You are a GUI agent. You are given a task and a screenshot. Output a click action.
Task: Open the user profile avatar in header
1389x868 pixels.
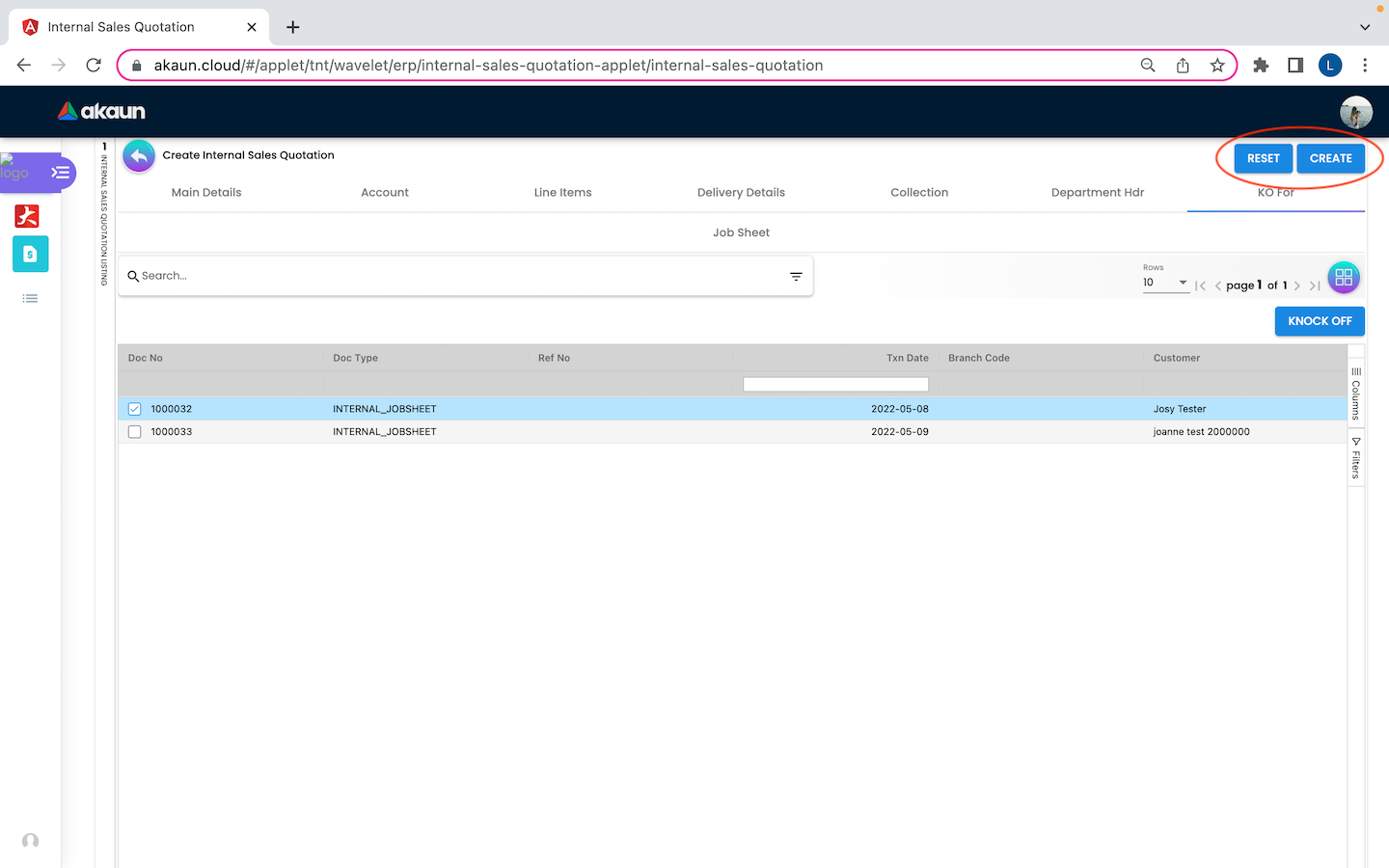(1355, 112)
